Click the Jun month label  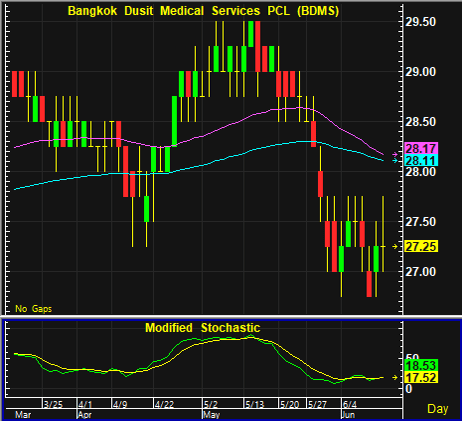tap(348, 415)
